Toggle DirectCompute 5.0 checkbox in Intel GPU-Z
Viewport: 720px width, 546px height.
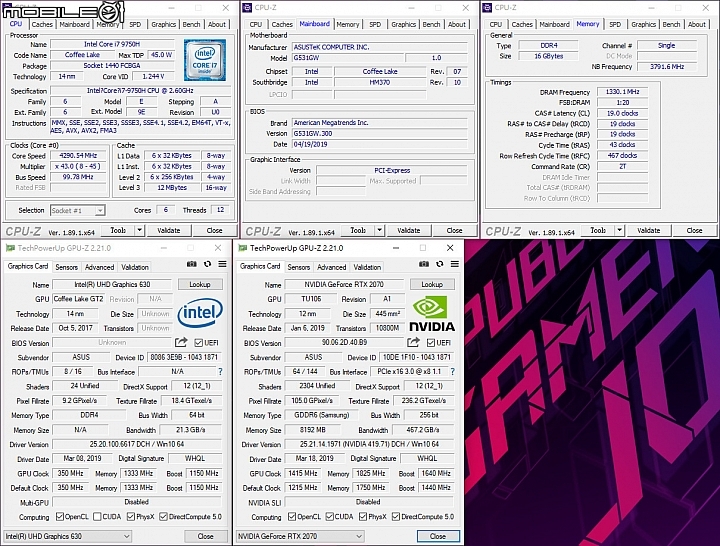pos(163,517)
